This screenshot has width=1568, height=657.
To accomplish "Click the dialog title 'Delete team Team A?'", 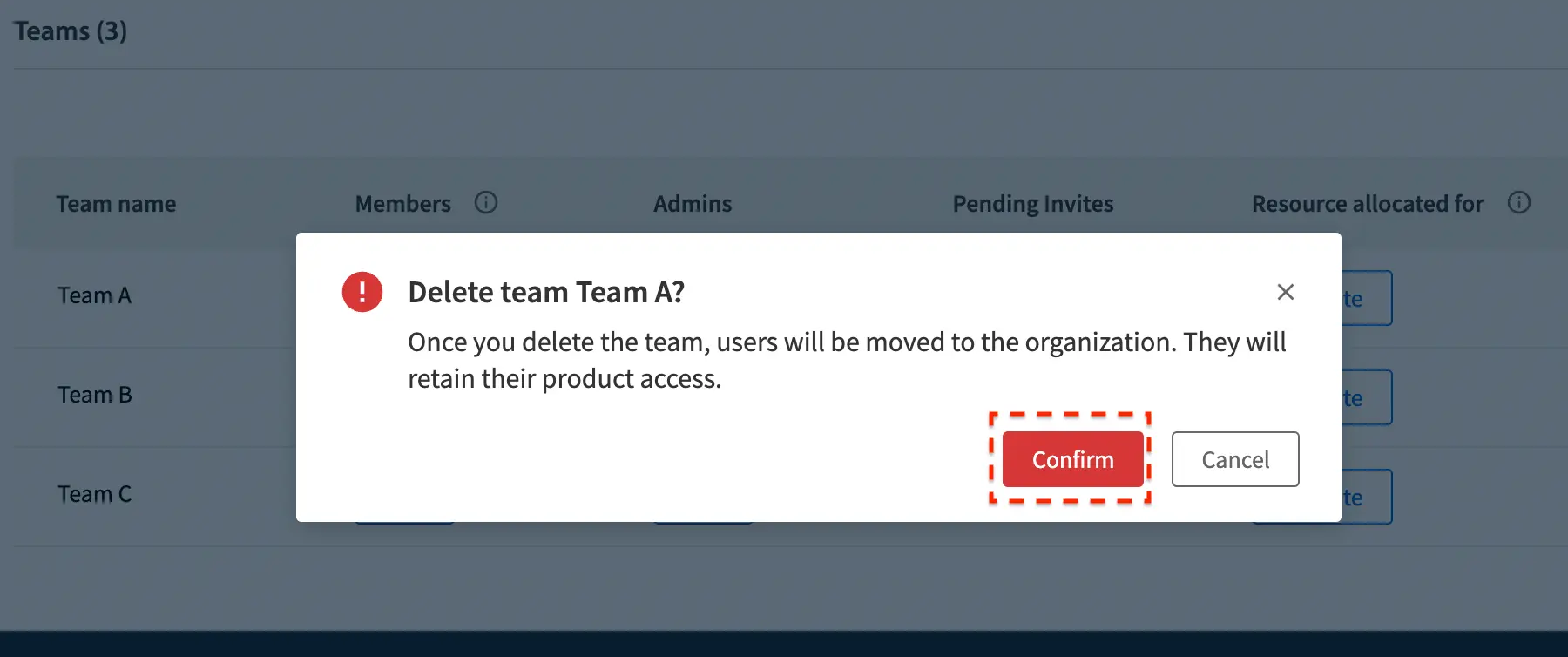I will pos(546,293).
